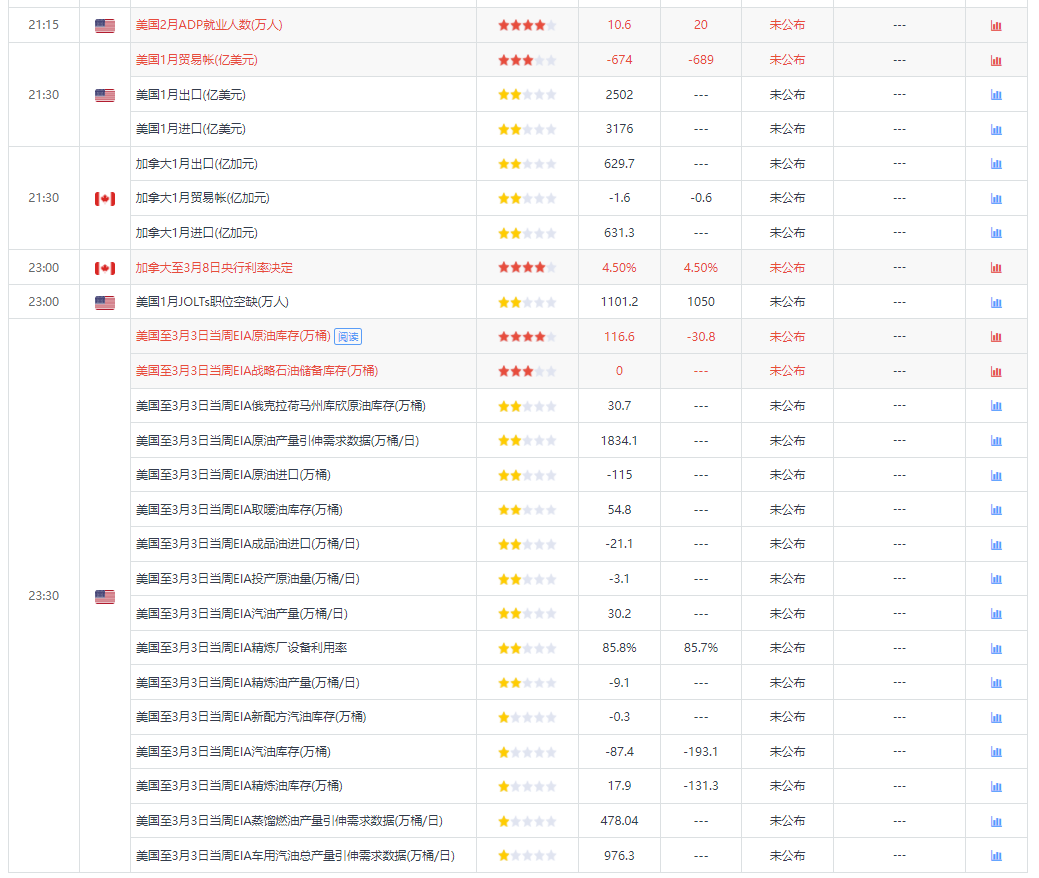
Task: Click previous value 1101.2 in JOLTs row
Action: click(x=620, y=302)
